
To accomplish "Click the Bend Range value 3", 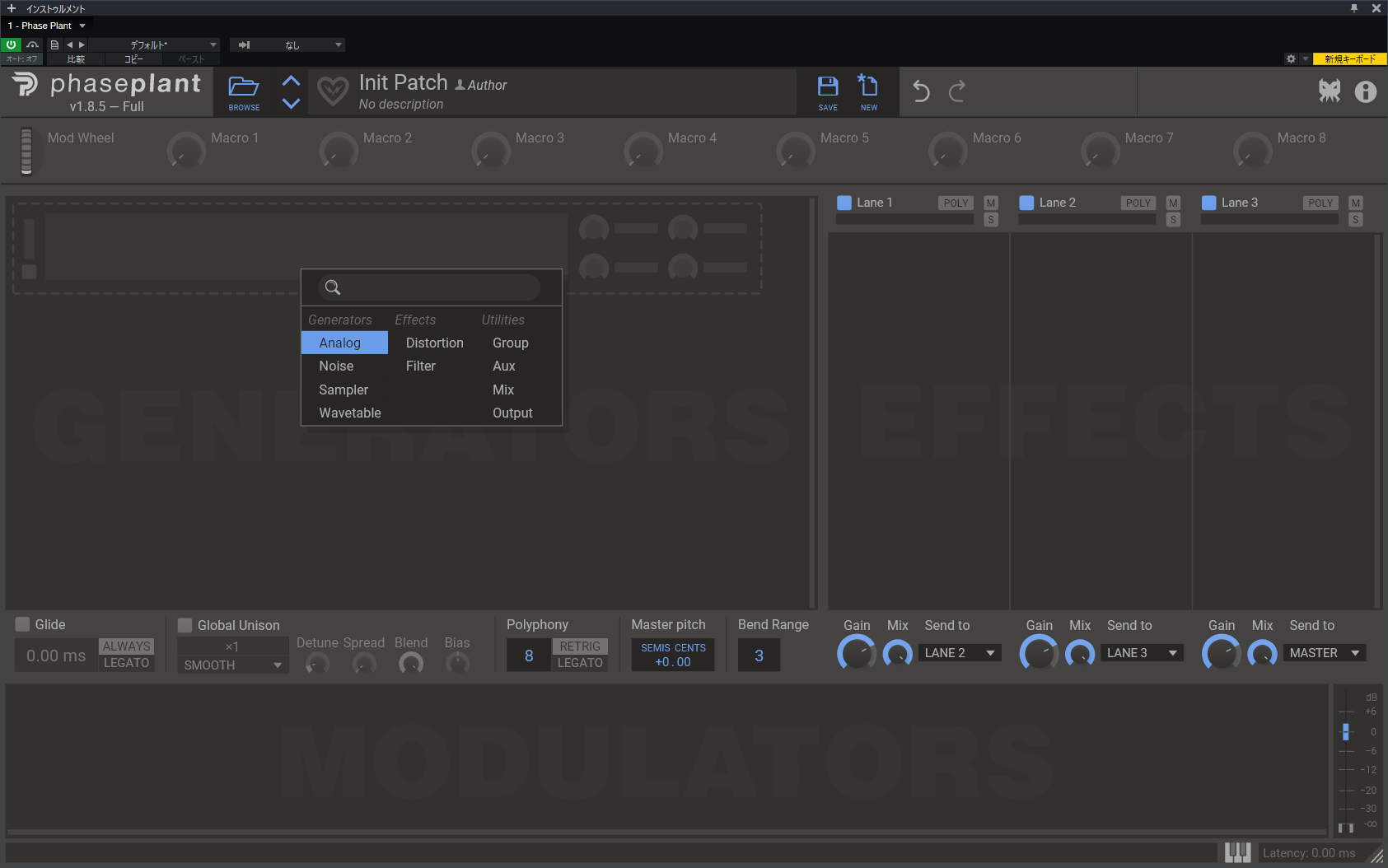I will coord(759,656).
